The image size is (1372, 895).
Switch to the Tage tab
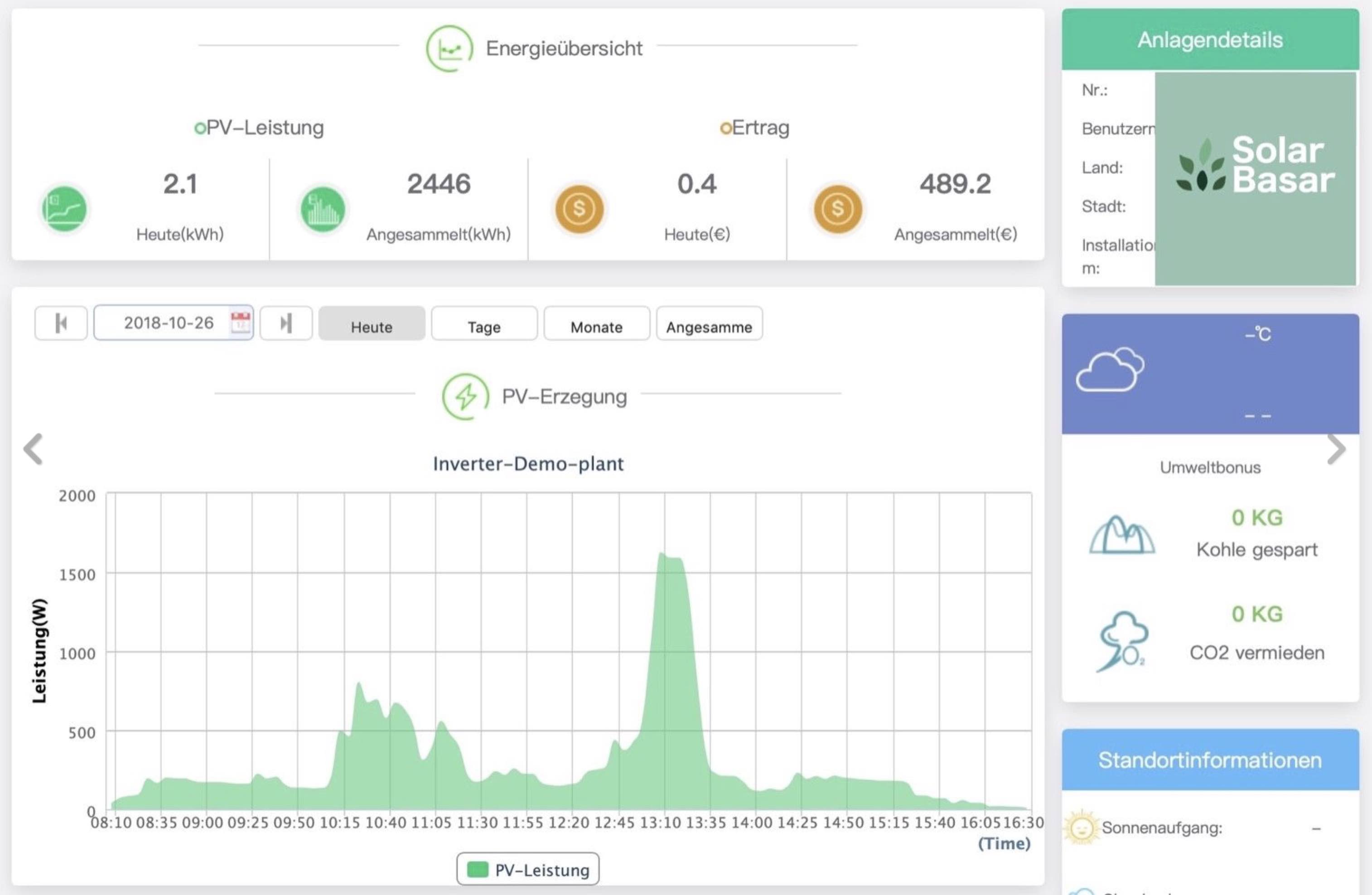coord(484,324)
